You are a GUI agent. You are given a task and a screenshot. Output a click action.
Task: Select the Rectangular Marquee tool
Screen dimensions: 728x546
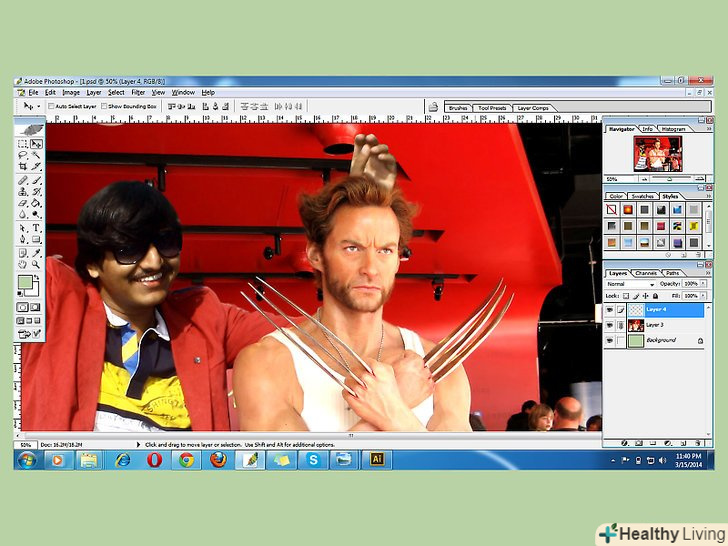point(23,144)
